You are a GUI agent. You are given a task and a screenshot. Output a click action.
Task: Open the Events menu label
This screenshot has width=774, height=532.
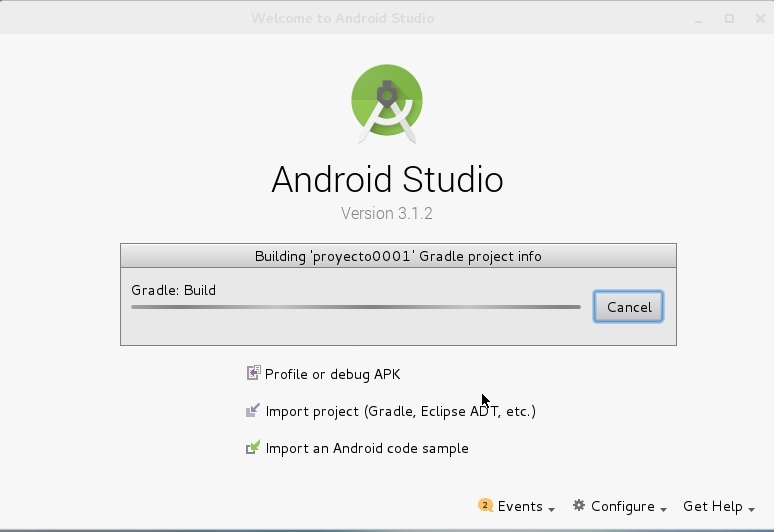(x=520, y=507)
